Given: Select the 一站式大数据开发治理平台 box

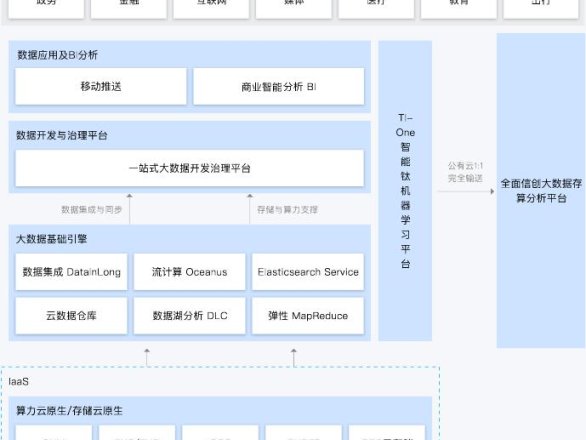Looking at the screenshot, I should pyautogui.click(x=189, y=168).
